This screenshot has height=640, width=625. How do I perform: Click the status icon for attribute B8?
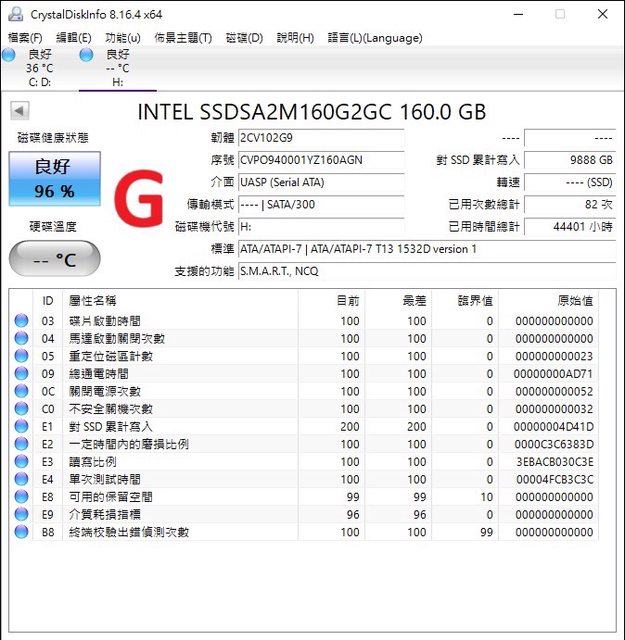click(x=21, y=532)
